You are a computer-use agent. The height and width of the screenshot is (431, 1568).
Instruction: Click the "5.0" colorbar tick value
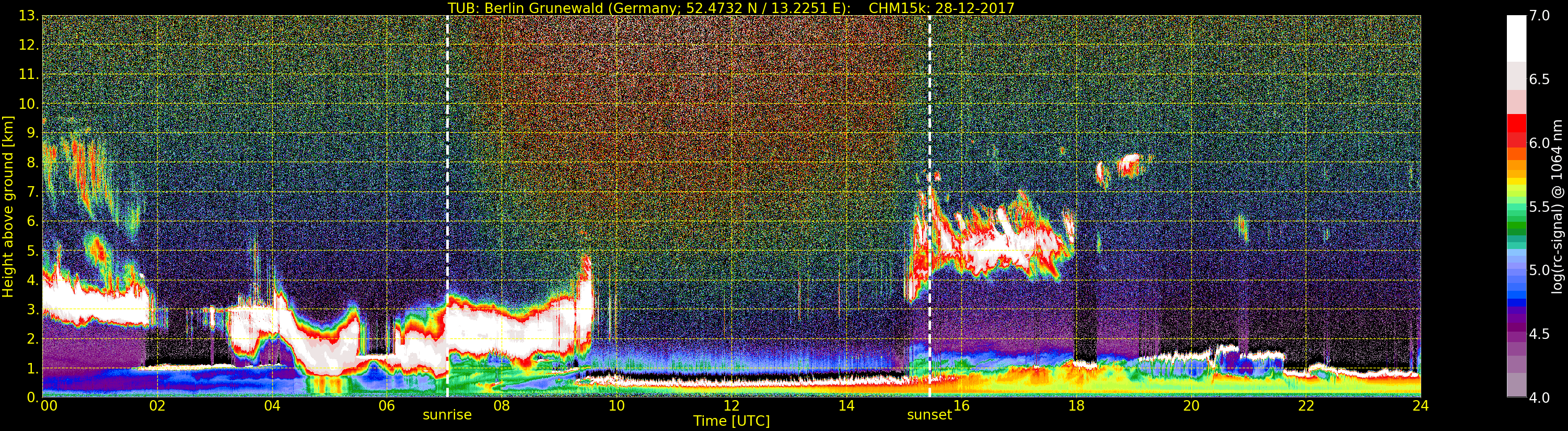pyautogui.click(x=1540, y=270)
